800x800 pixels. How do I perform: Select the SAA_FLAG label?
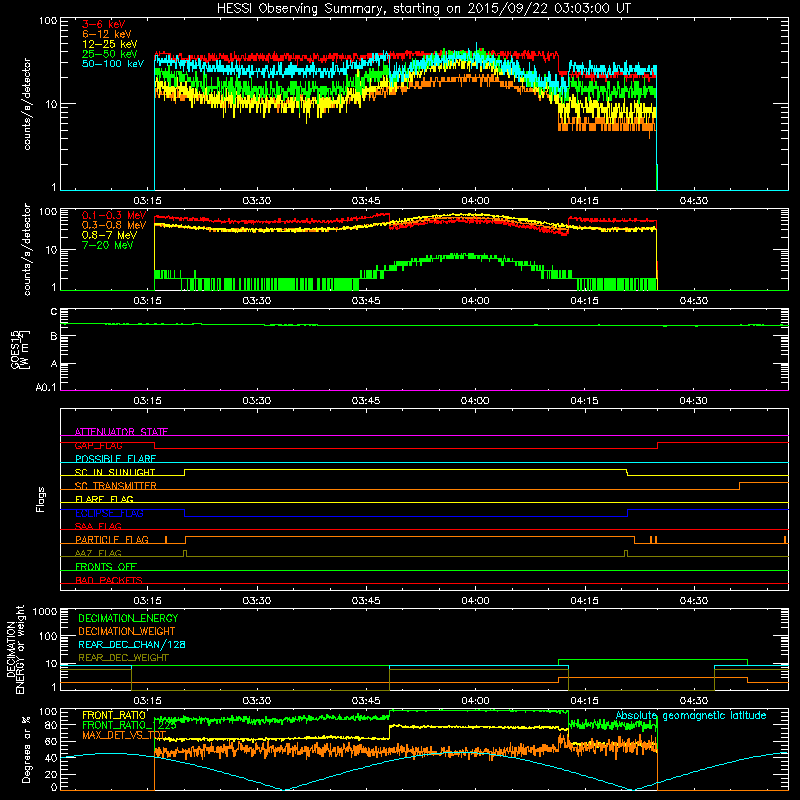tap(98, 526)
